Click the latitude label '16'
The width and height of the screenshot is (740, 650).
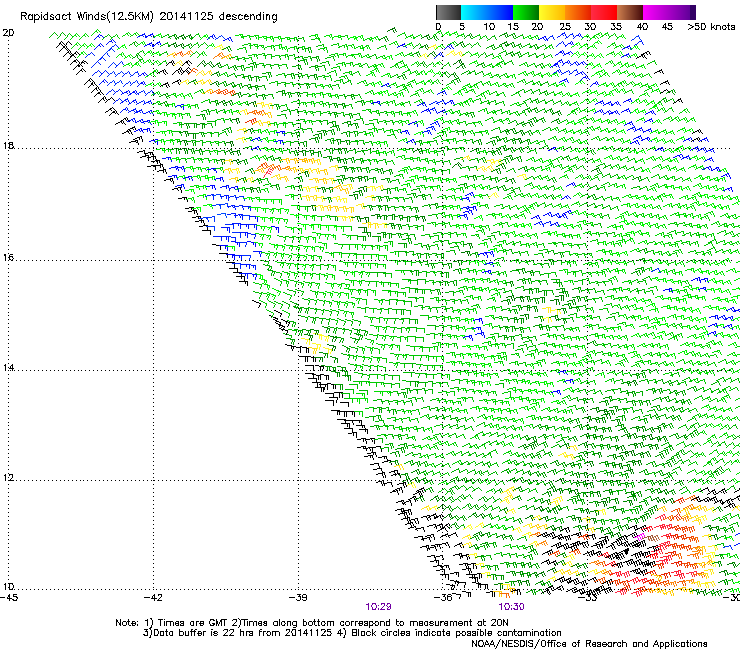point(8,257)
